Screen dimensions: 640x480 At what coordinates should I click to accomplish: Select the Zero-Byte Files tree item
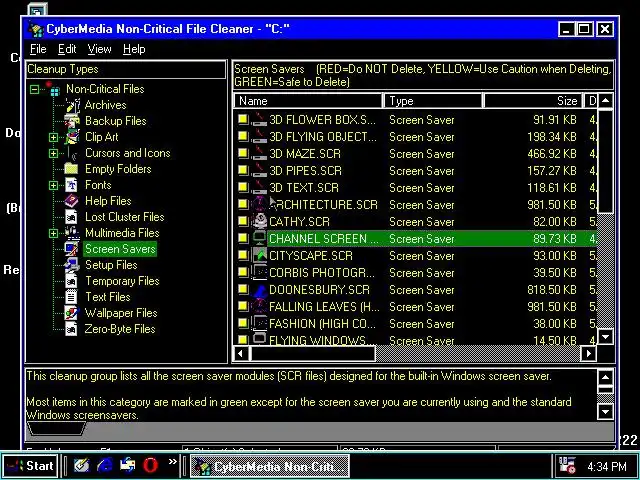pos(120,329)
